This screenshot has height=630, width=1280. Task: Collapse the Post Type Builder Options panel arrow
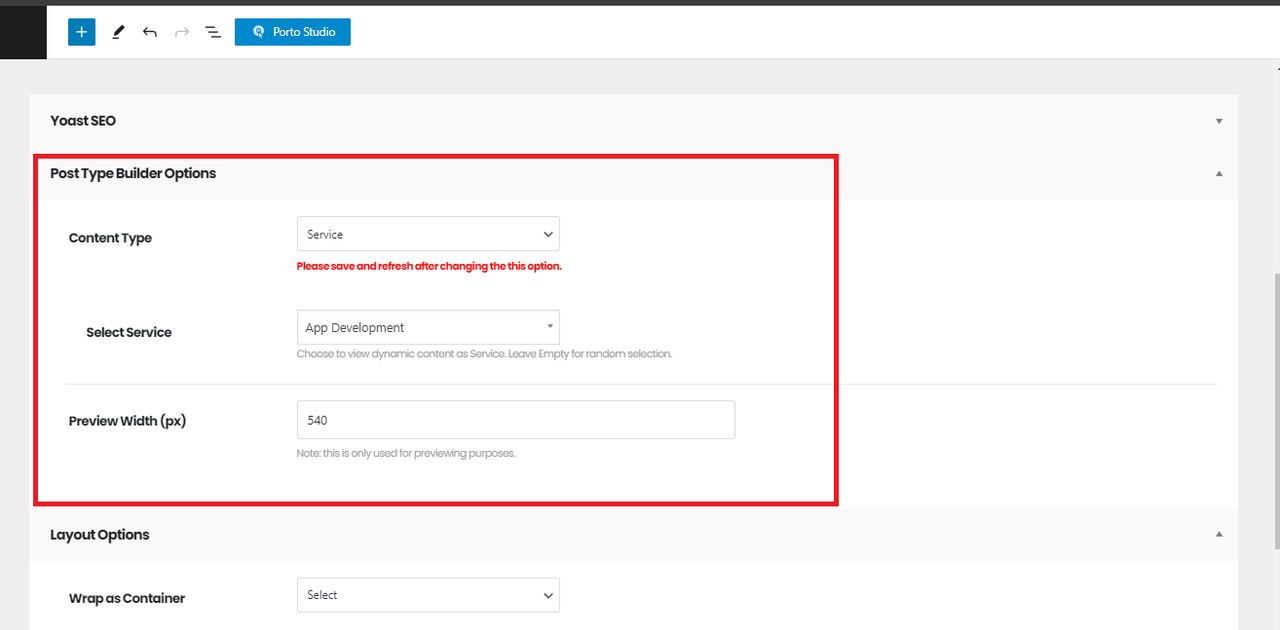[x=1219, y=174]
